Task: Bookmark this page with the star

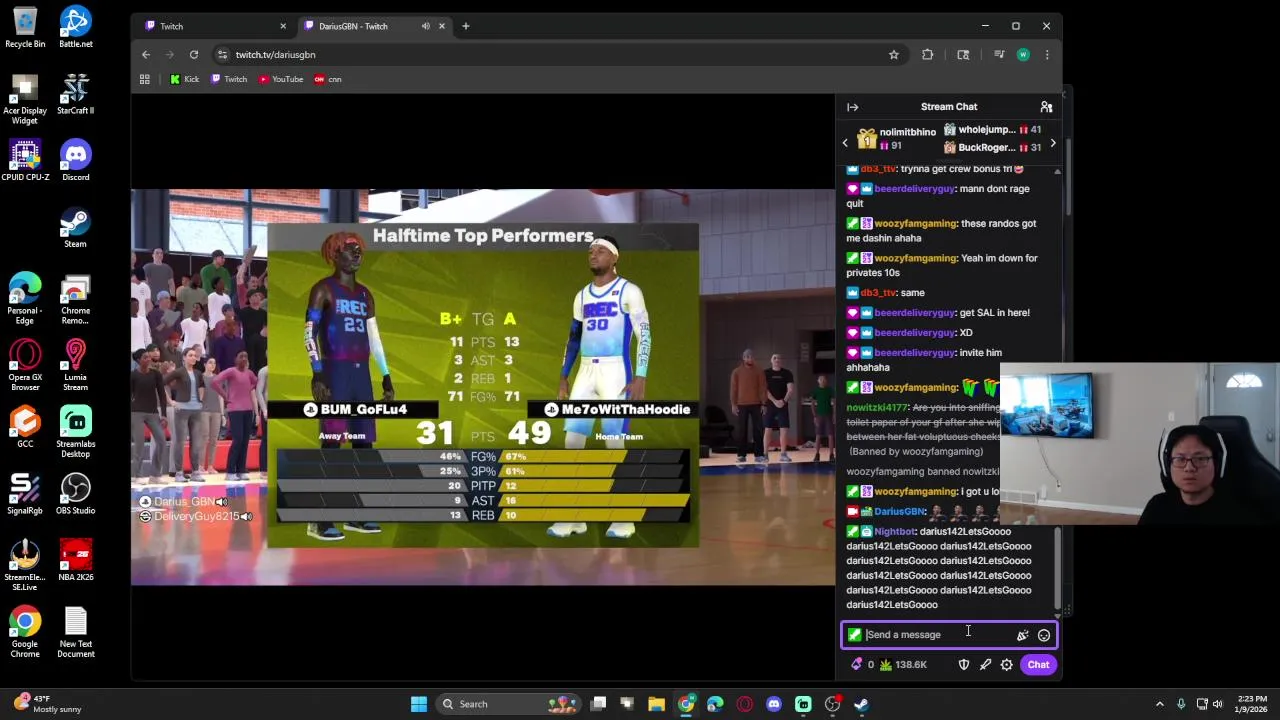Action: coord(894,55)
